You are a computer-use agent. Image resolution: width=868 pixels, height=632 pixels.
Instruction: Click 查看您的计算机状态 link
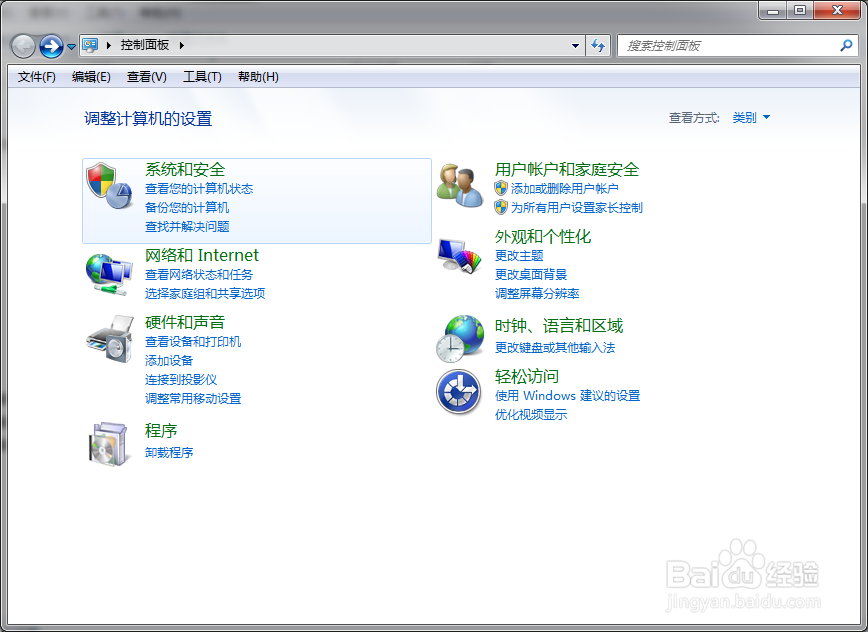coord(199,189)
